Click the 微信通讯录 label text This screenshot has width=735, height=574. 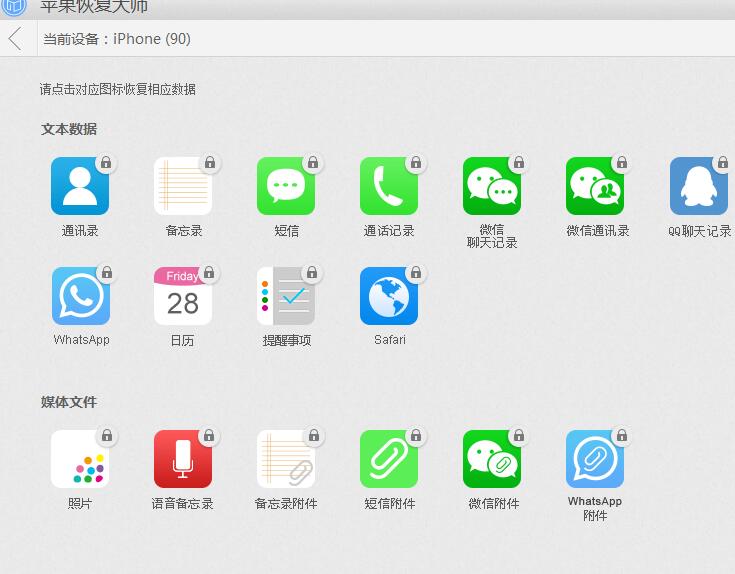[598, 231]
